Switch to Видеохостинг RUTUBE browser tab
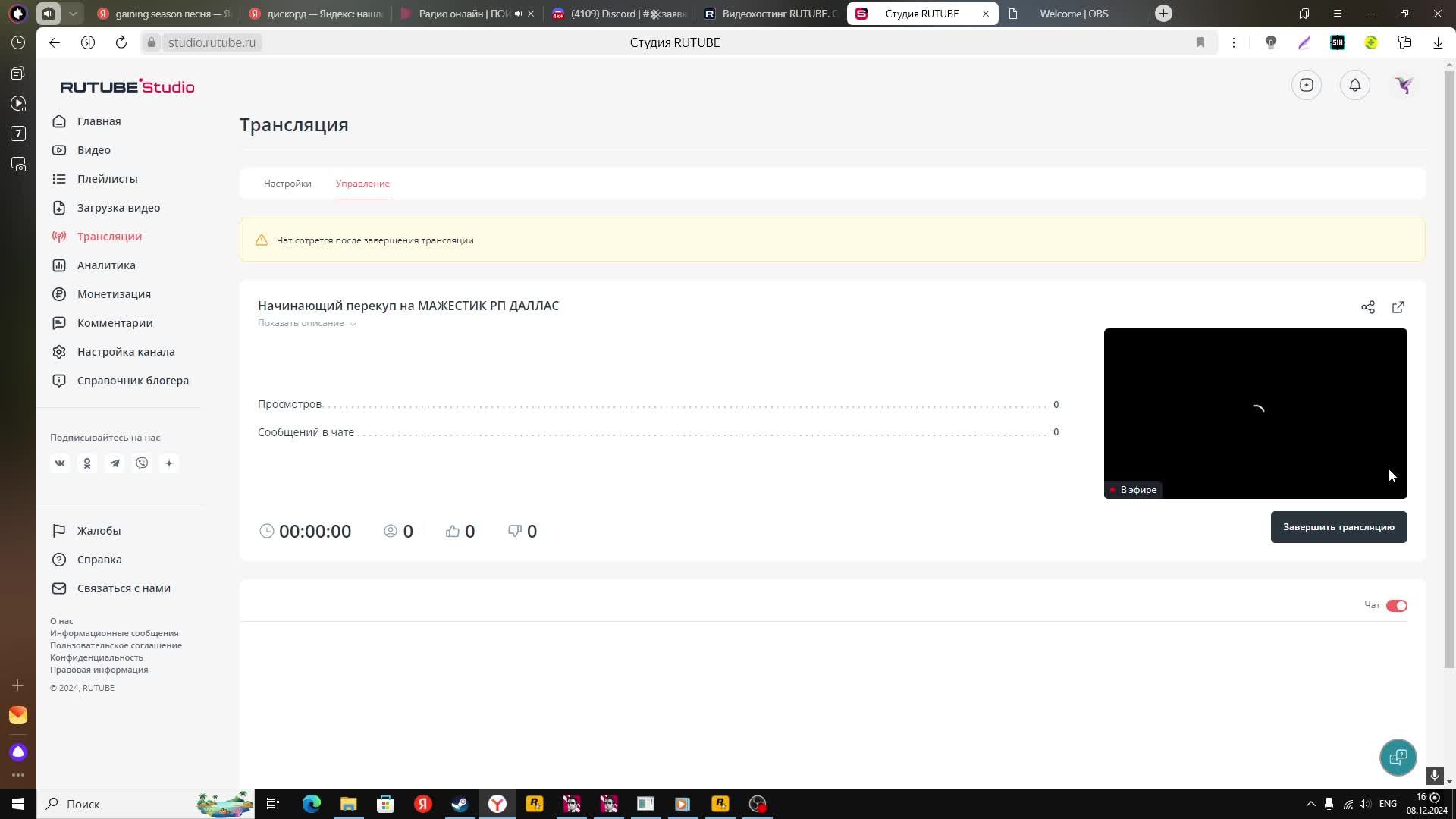The image size is (1456, 819). tap(770, 14)
